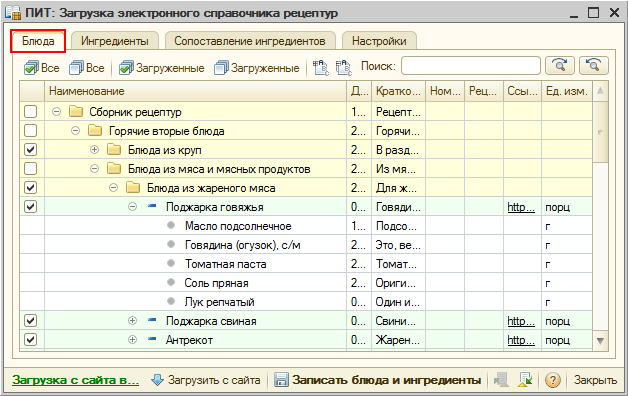Toggle checkbox for Сборник рецептур
This screenshot has width=628, height=396.
coord(30,111)
